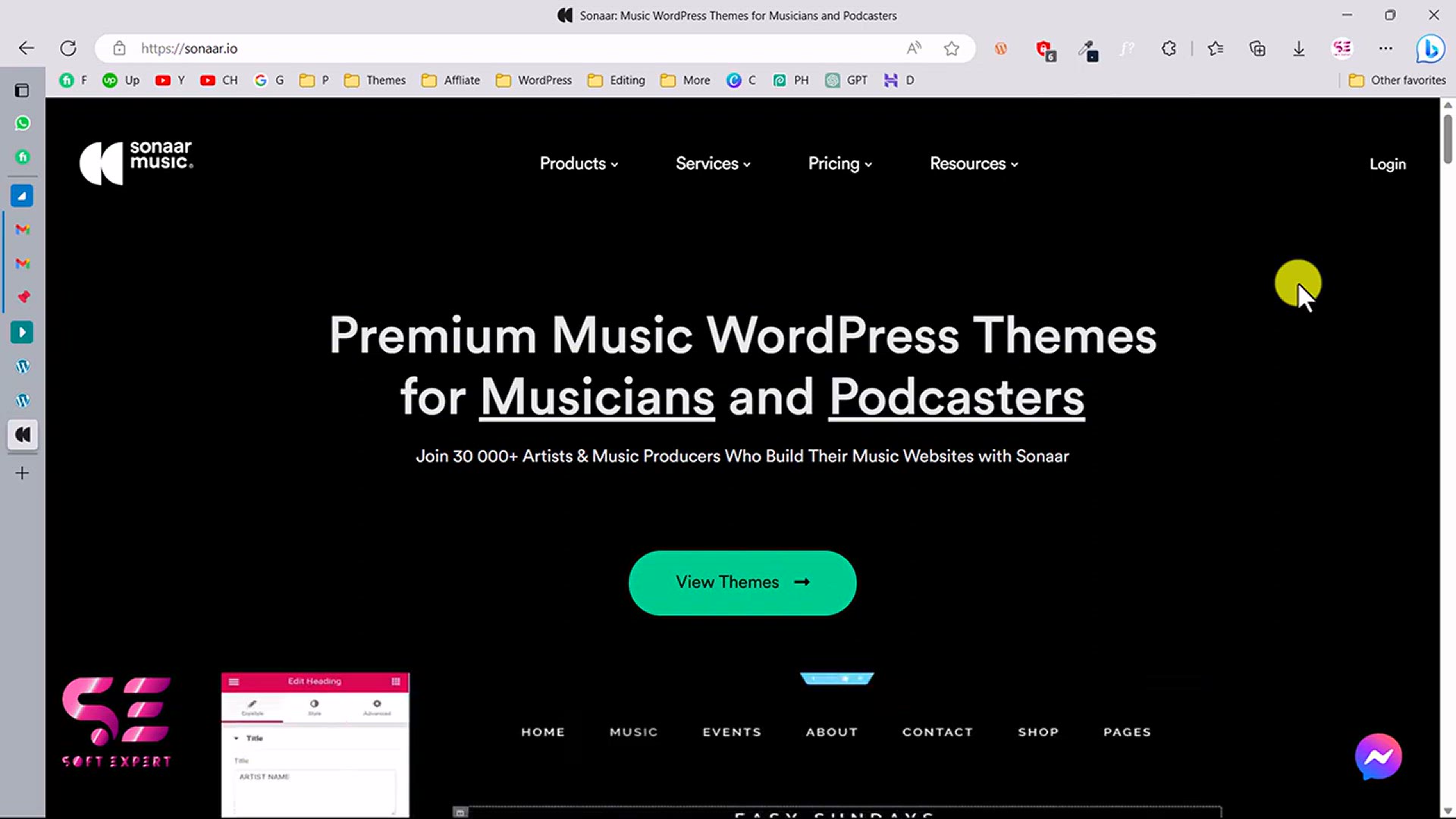Screen dimensions: 1456x819
Task: Open the YouTube Y bookmark
Action: pyautogui.click(x=170, y=80)
